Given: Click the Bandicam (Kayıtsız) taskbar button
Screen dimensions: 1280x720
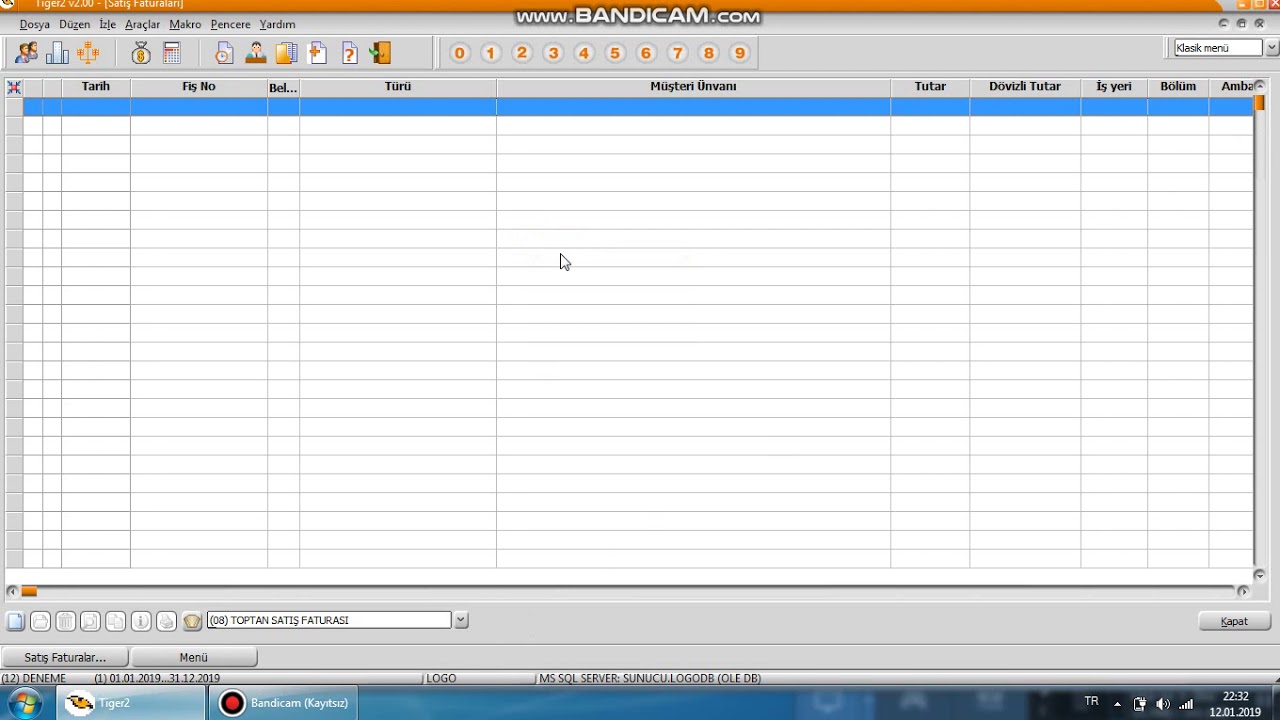Looking at the screenshot, I should [x=284, y=703].
